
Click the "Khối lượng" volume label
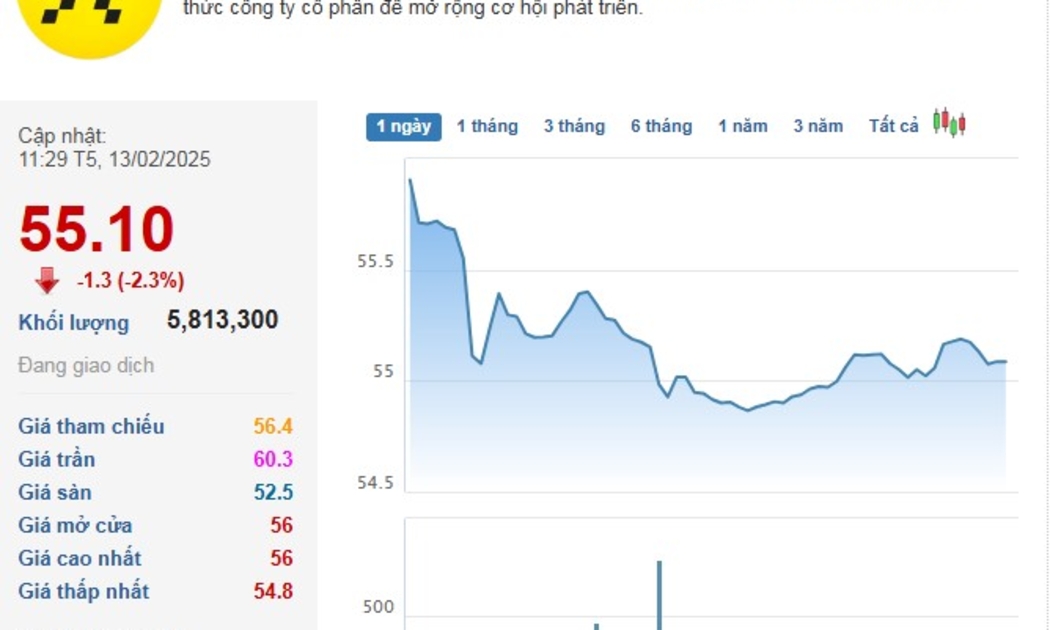(x=74, y=323)
